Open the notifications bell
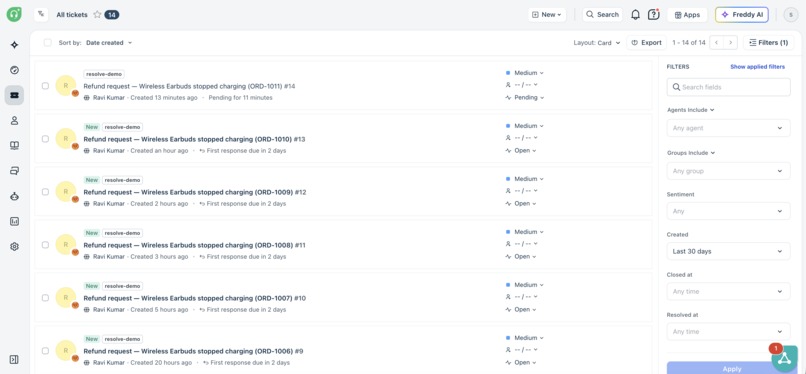 tap(635, 15)
